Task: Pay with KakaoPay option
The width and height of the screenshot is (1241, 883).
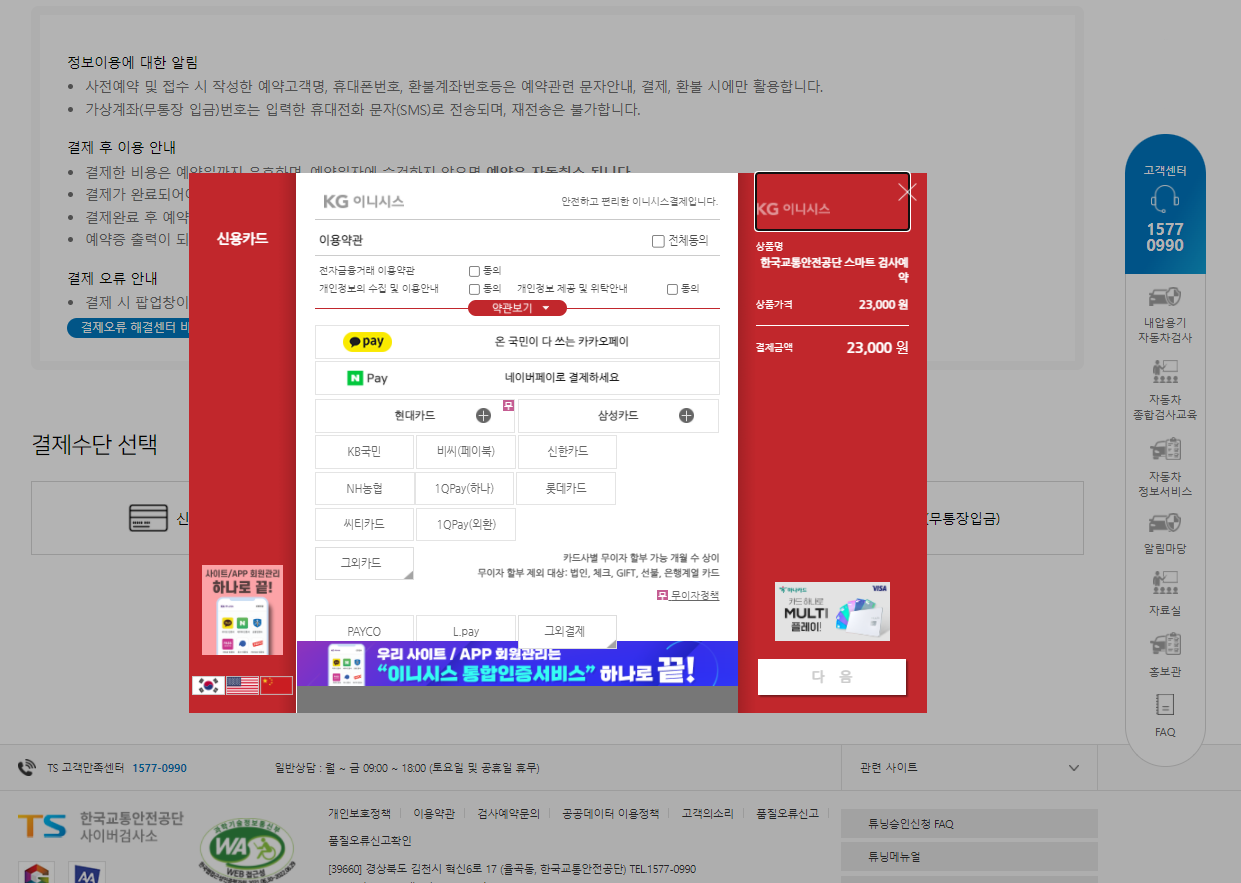Action: click(x=517, y=342)
